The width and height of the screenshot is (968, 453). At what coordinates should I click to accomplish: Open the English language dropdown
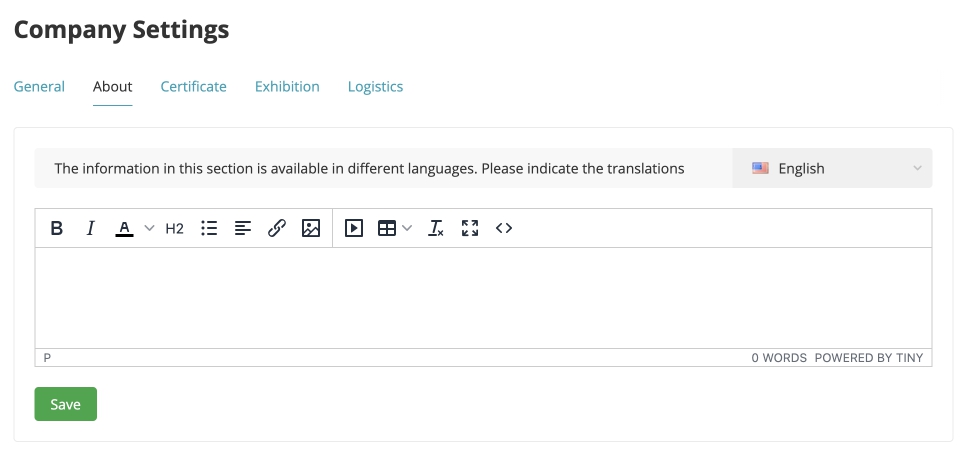pos(832,168)
